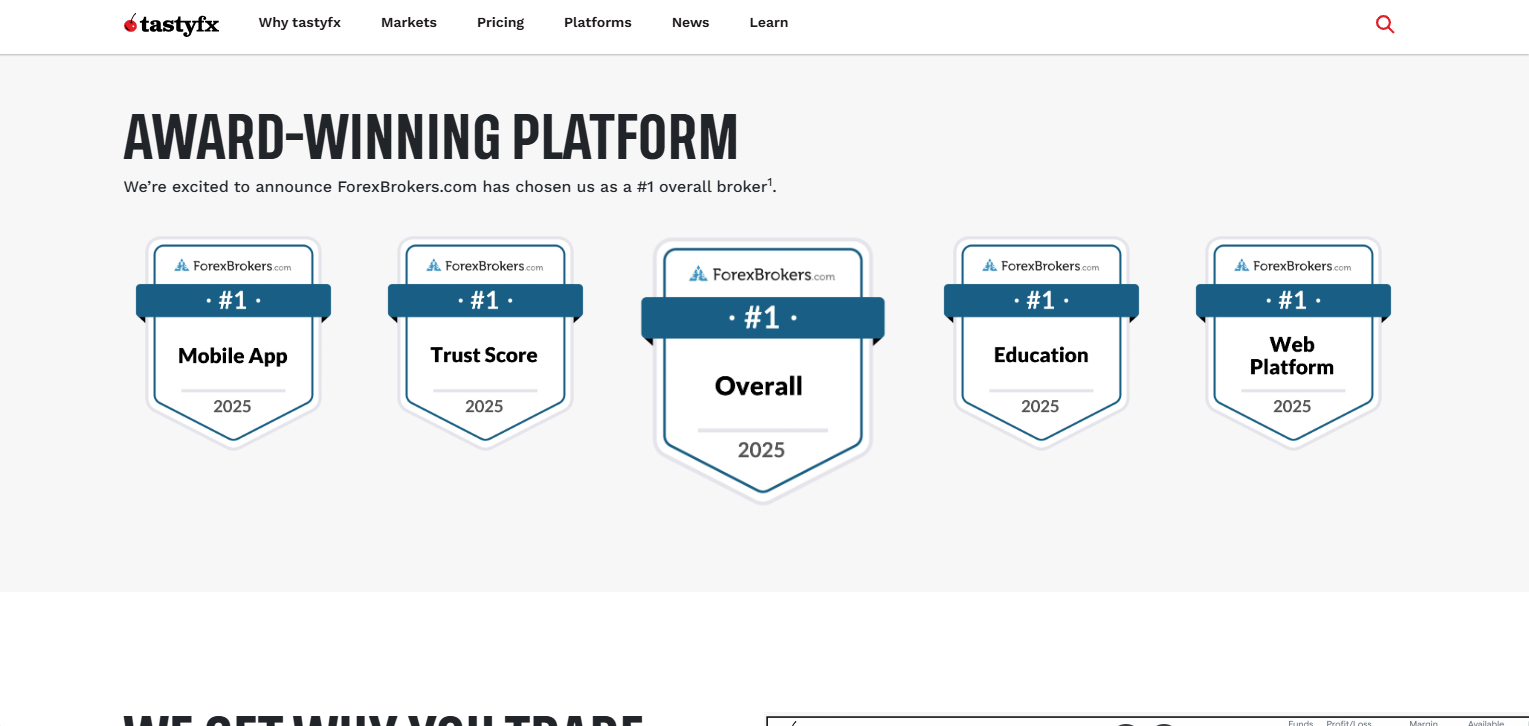1529x726 pixels.
Task: Click the Award-Winning Platform heading
Action: (431, 137)
